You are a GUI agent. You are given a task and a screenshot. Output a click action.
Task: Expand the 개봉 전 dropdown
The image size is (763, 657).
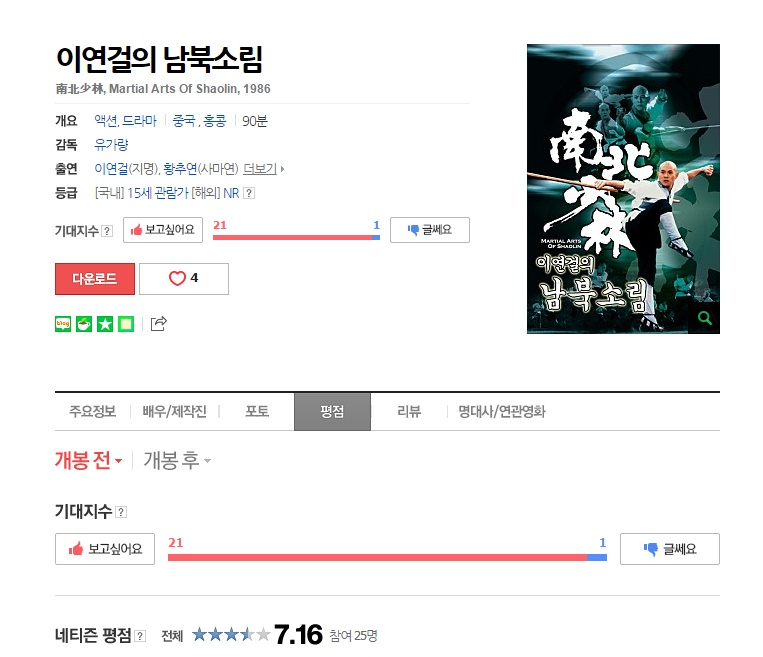pos(88,460)
